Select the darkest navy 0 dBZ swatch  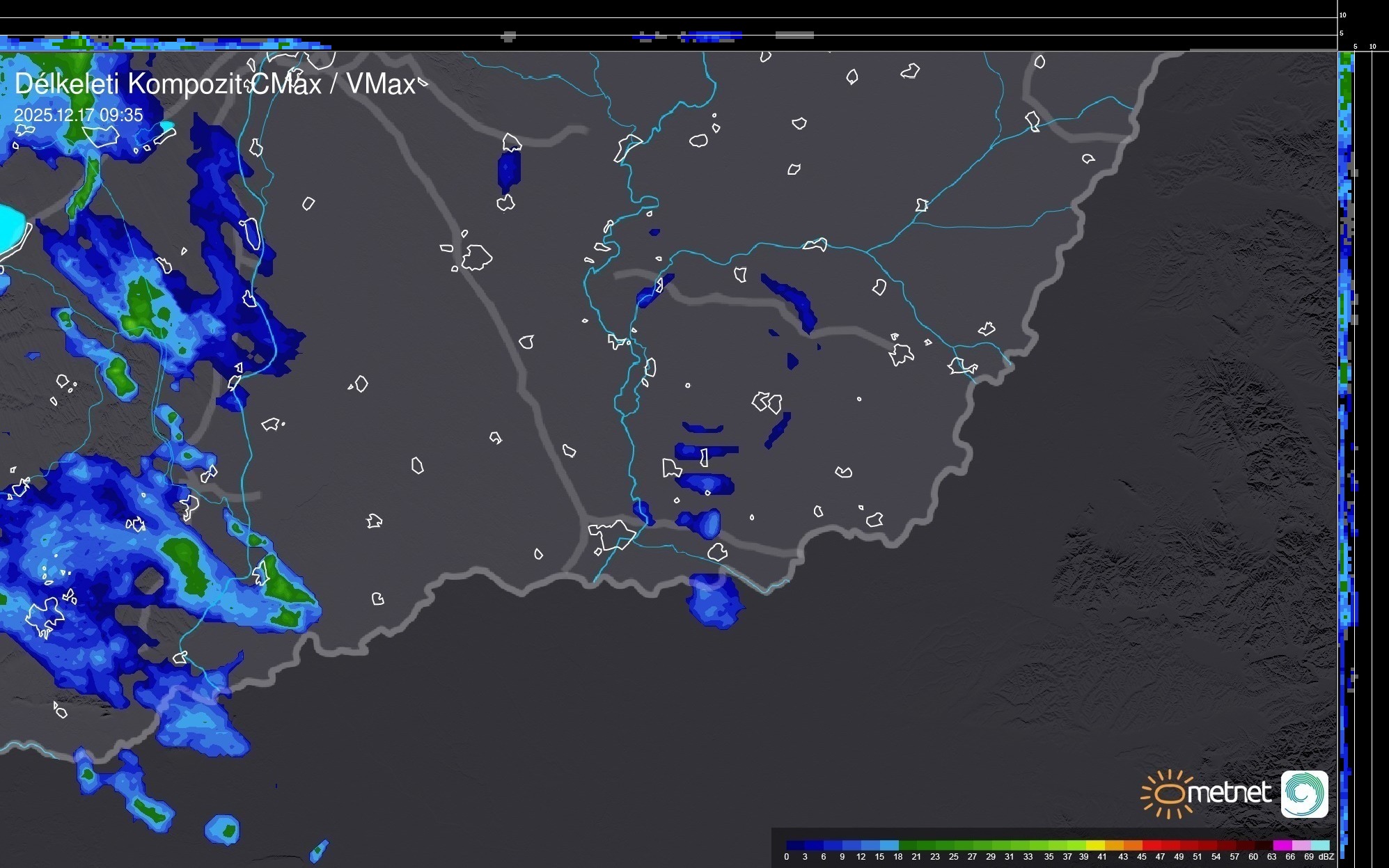pyautogui.click(x=795, y=845)
